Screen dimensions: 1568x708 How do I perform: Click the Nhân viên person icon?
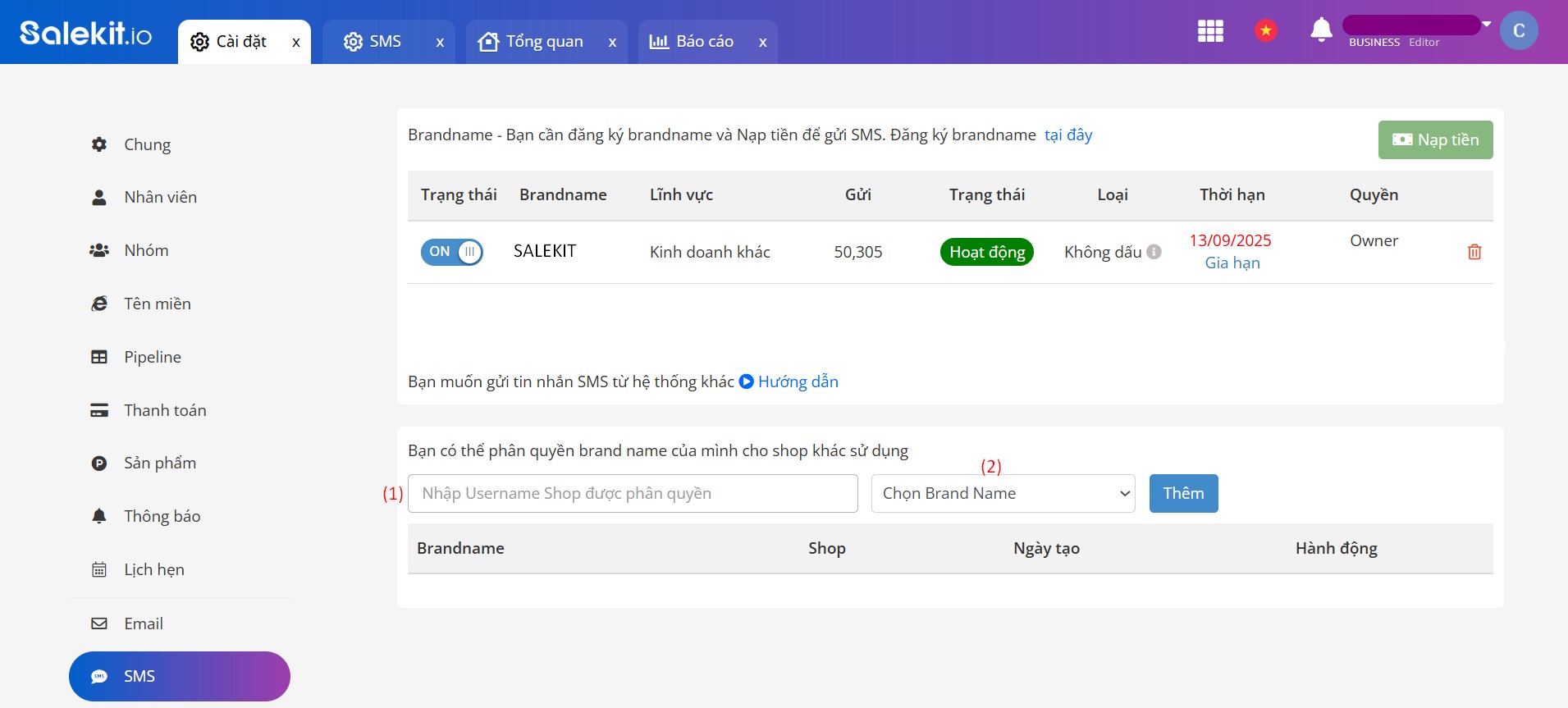coord(99,197)
